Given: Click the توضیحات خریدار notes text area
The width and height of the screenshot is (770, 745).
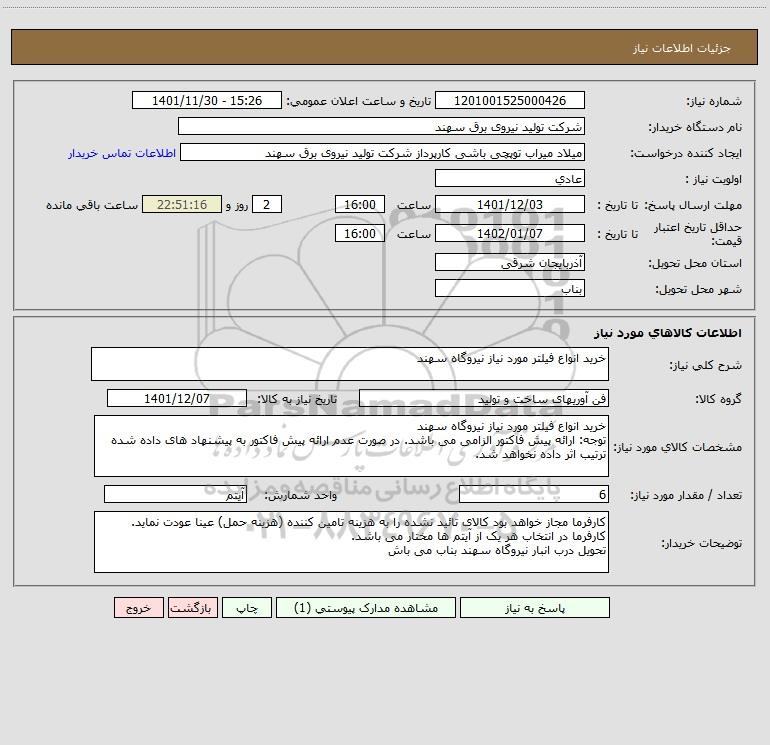Looking at the screenshot, I should (351, 542).
